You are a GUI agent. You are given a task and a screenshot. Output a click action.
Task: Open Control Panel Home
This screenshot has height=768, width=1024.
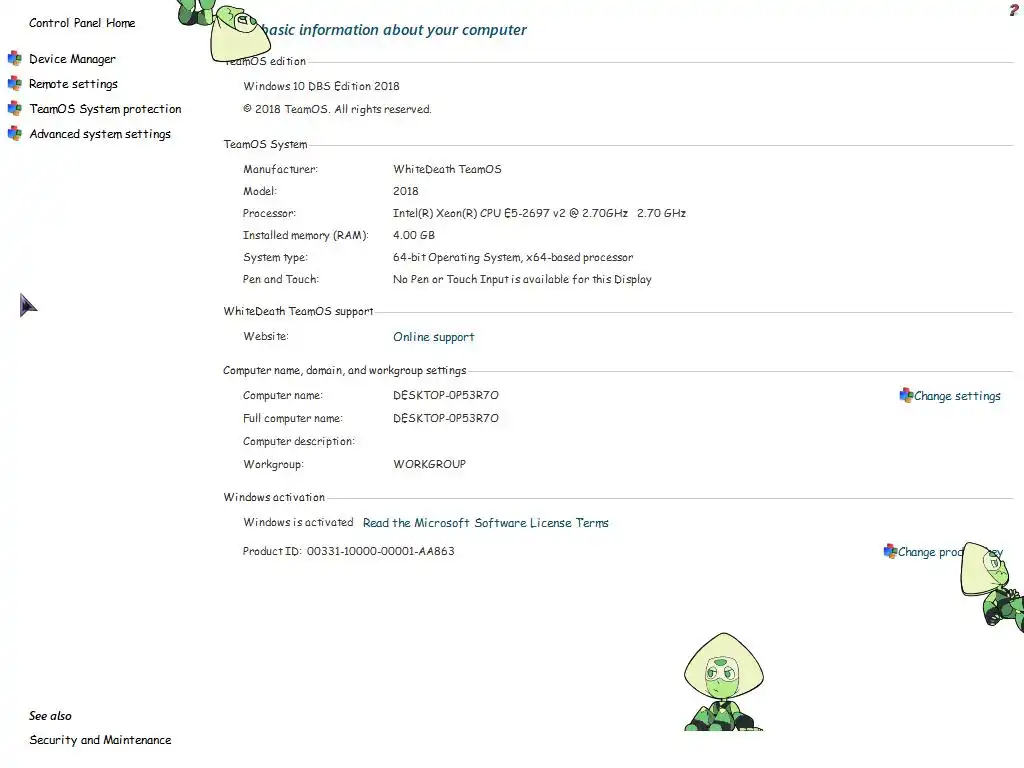[82, 23]
